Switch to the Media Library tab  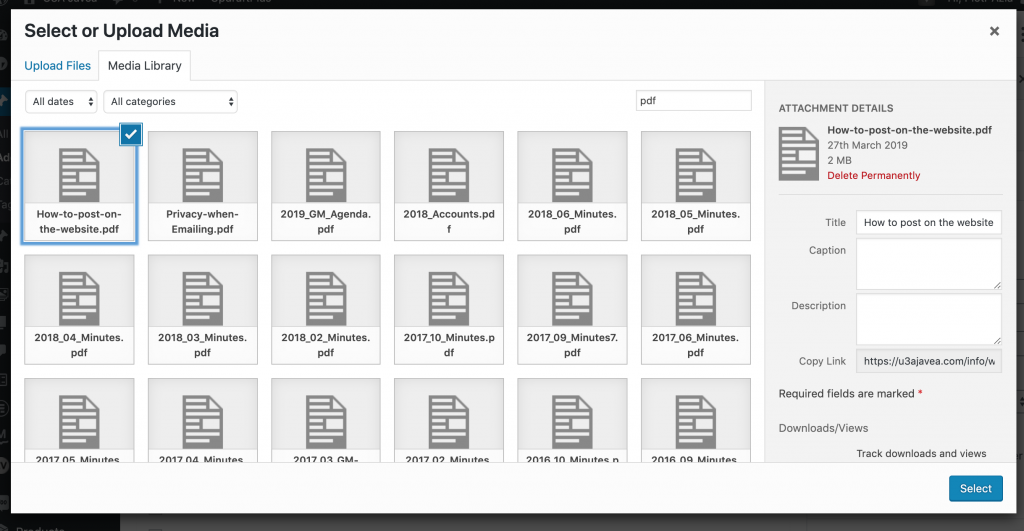(144, 65)
